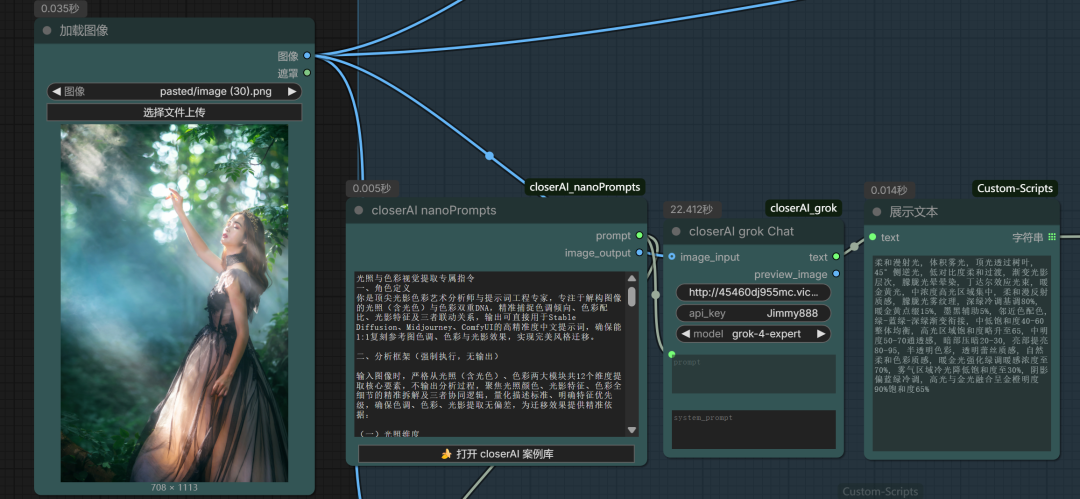The height and width of the screenshot is (499, 1080).
Task: Click the scrollbar thumb in nanoPrompts text area
Action: point(632,296)
